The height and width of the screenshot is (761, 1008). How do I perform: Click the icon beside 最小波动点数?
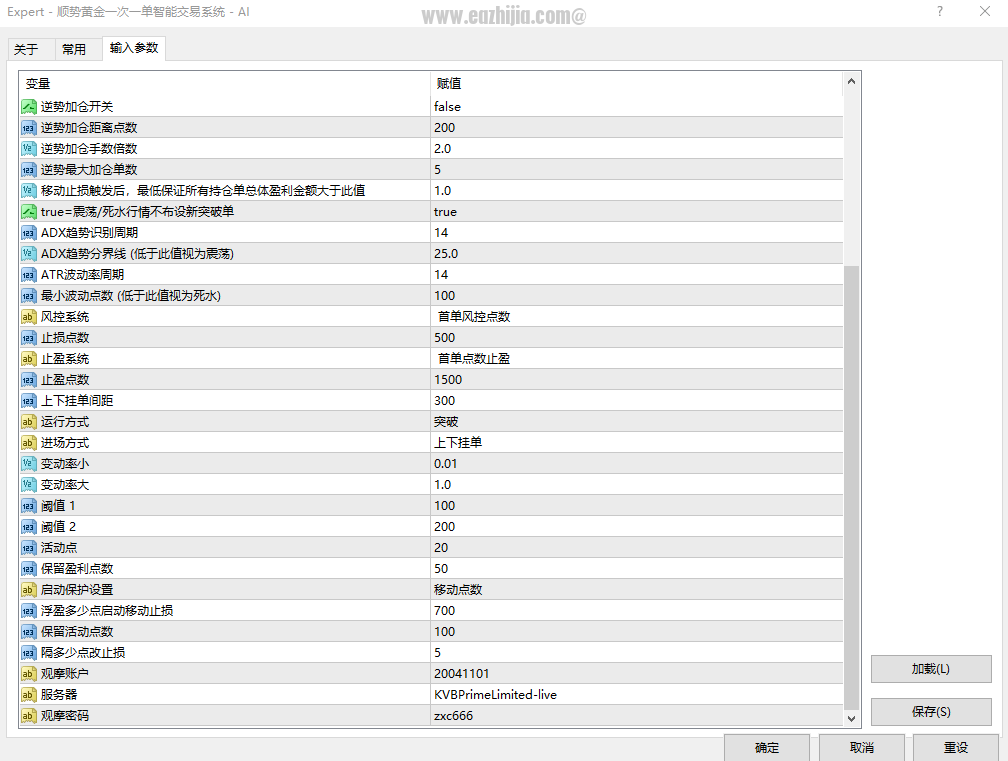28,296
